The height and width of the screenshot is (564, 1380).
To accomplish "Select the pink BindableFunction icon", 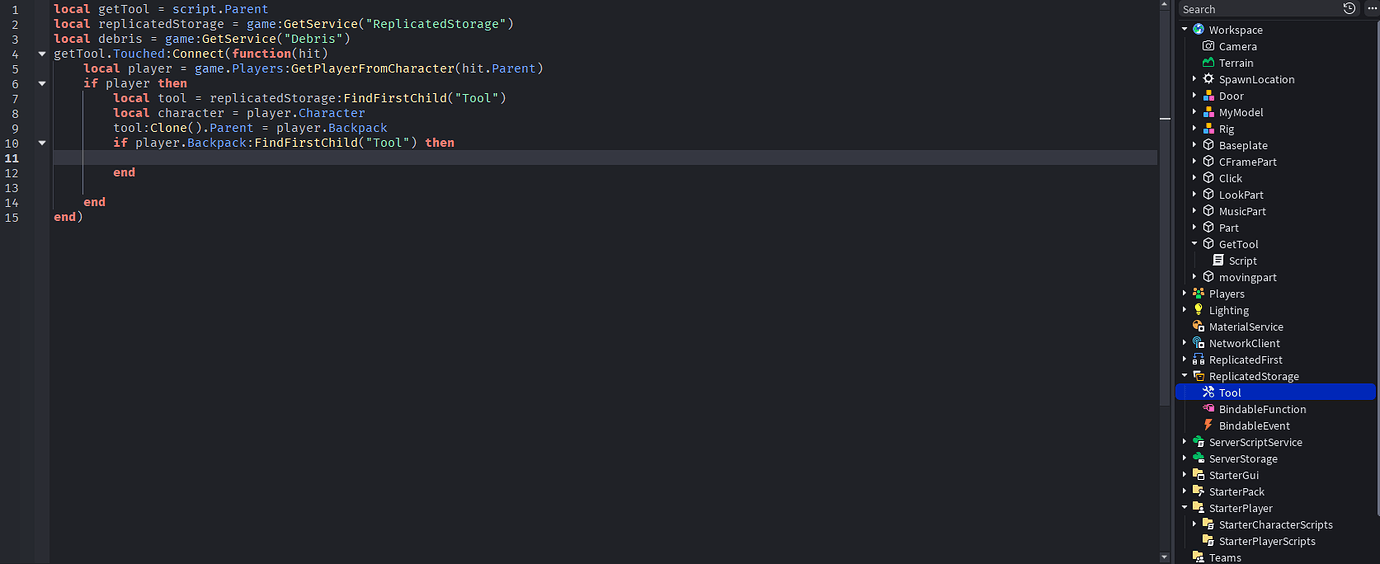I will click(x=1208, y=409).
